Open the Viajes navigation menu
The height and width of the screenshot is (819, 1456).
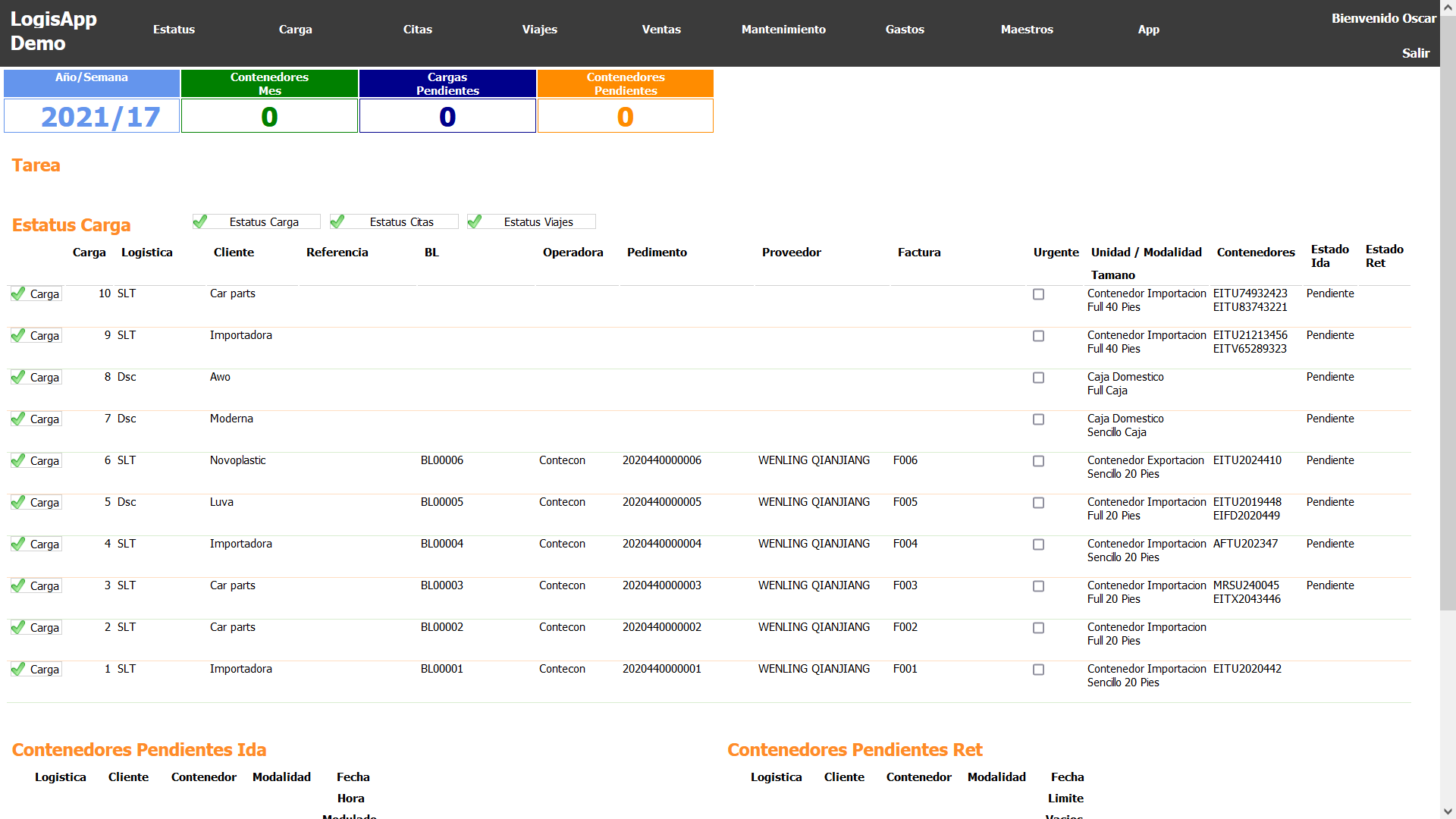(x=539, y=30)
